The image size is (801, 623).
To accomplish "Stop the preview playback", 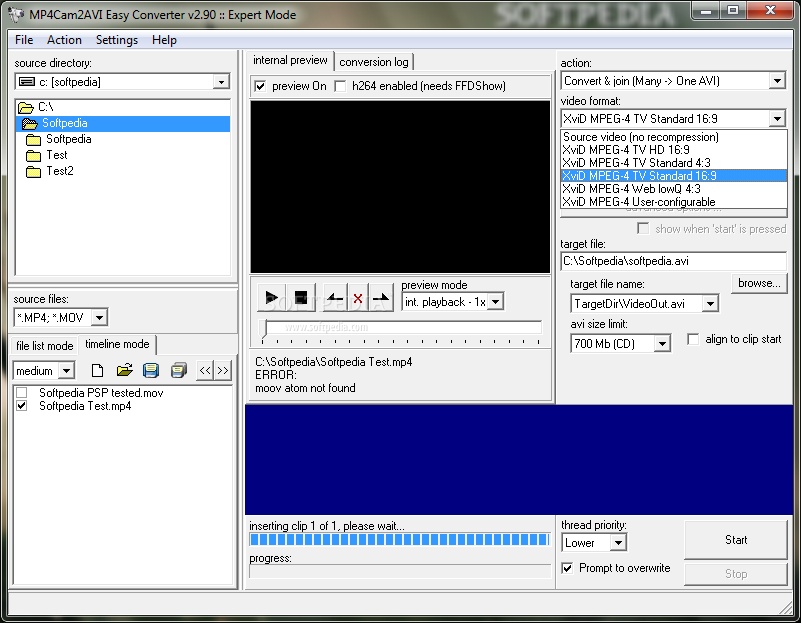I will point(301,297).
